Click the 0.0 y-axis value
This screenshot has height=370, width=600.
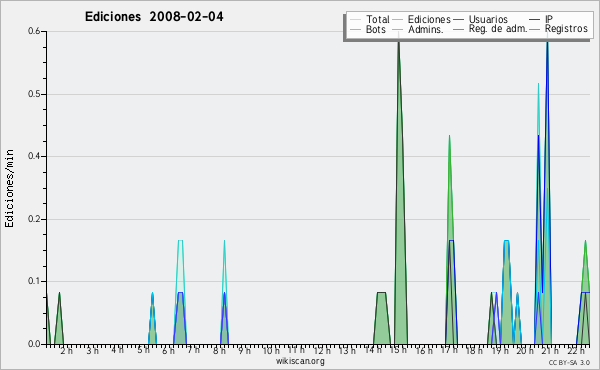tap(34, 344)
